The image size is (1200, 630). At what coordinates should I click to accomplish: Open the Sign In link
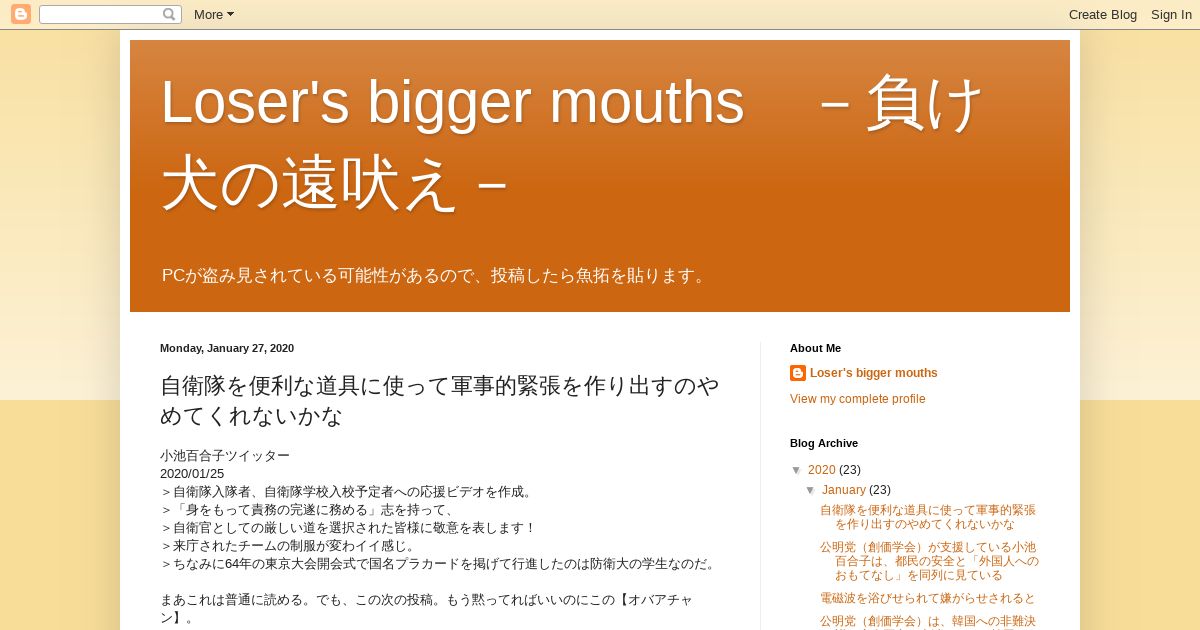coord(1171,14)
